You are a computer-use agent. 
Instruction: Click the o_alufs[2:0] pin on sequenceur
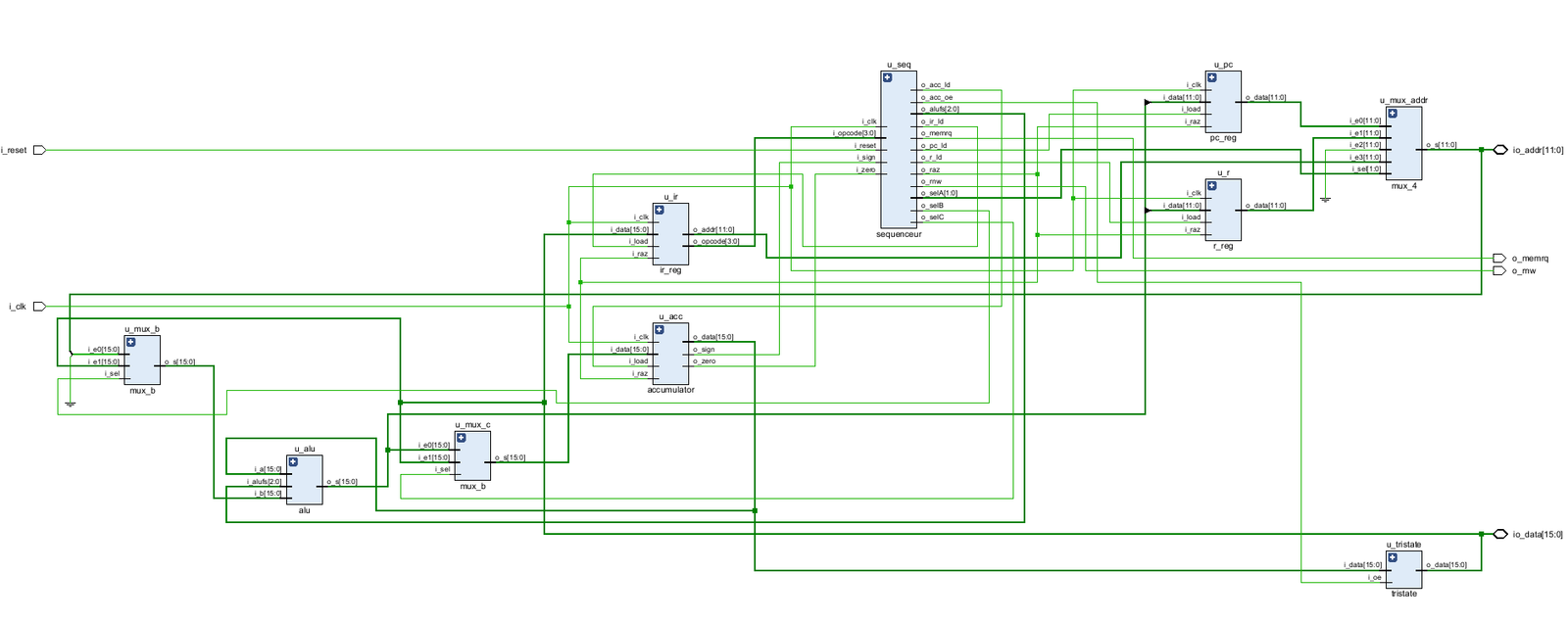tap(939, 110)
